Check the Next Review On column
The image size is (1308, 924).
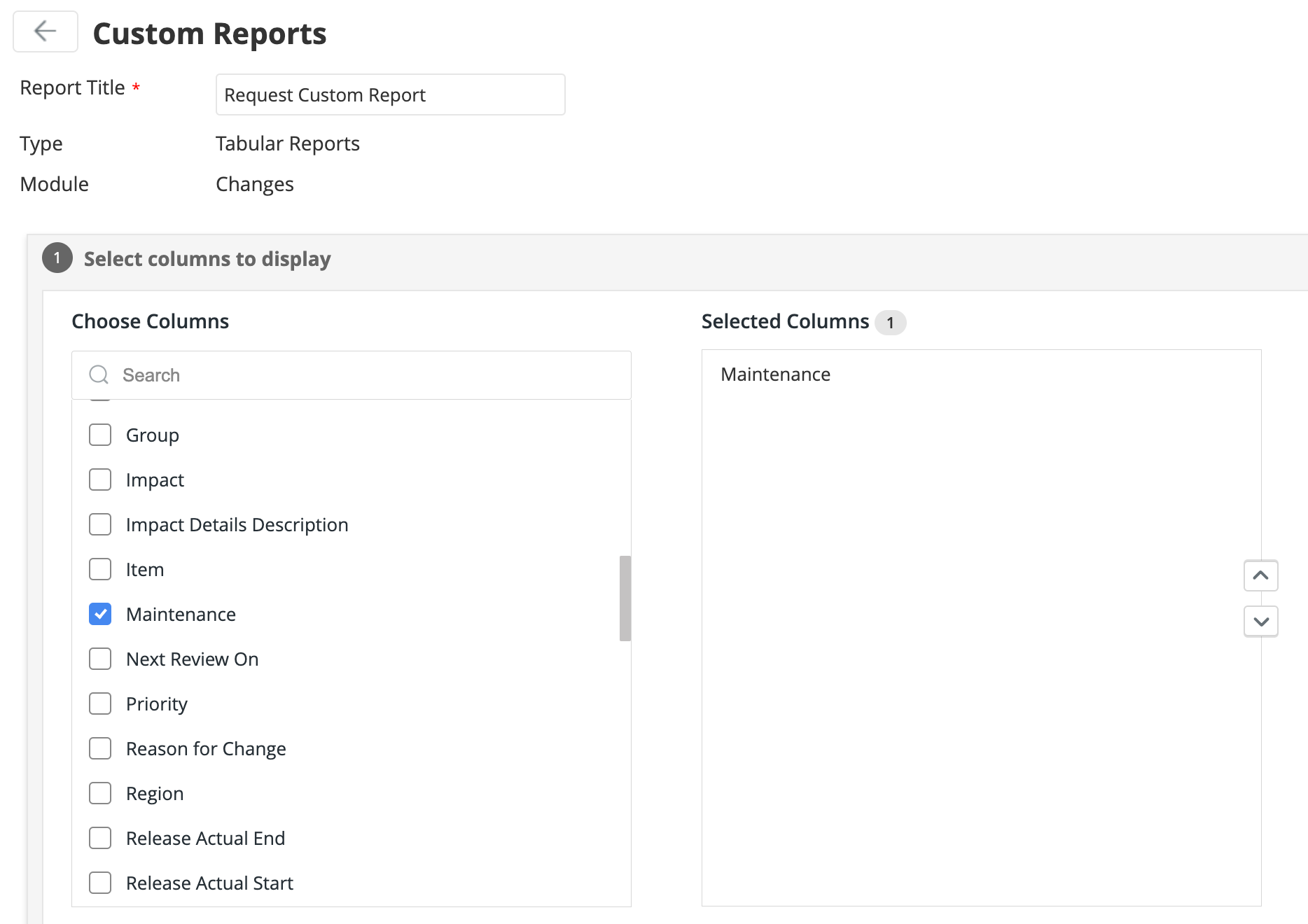(100, 659)
